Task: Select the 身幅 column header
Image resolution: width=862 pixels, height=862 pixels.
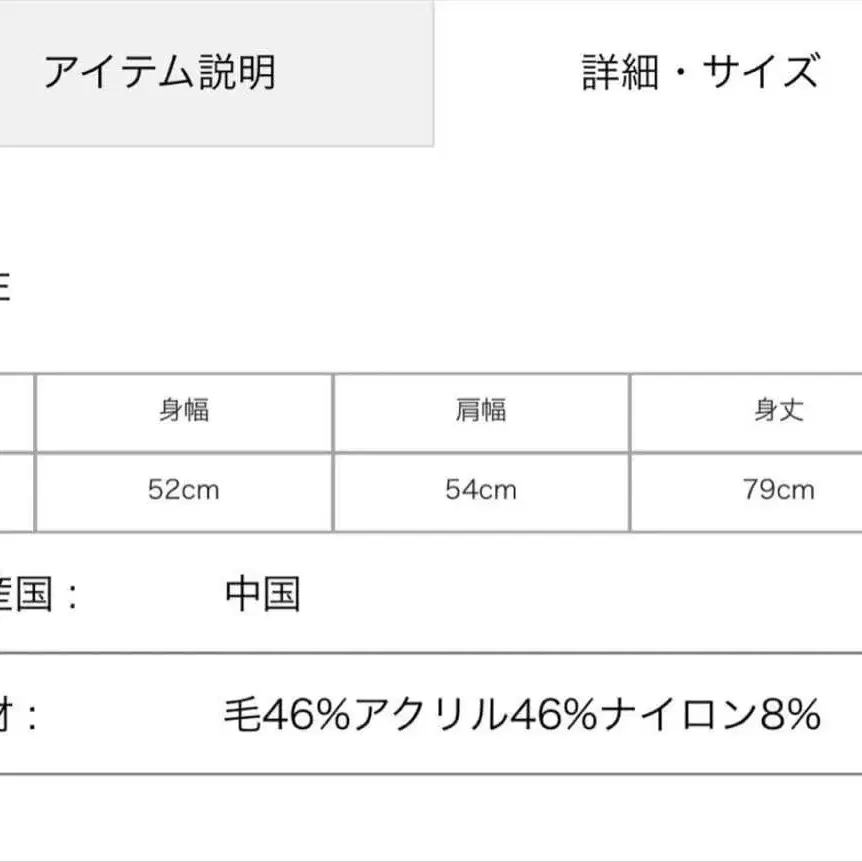Action: 184,407
